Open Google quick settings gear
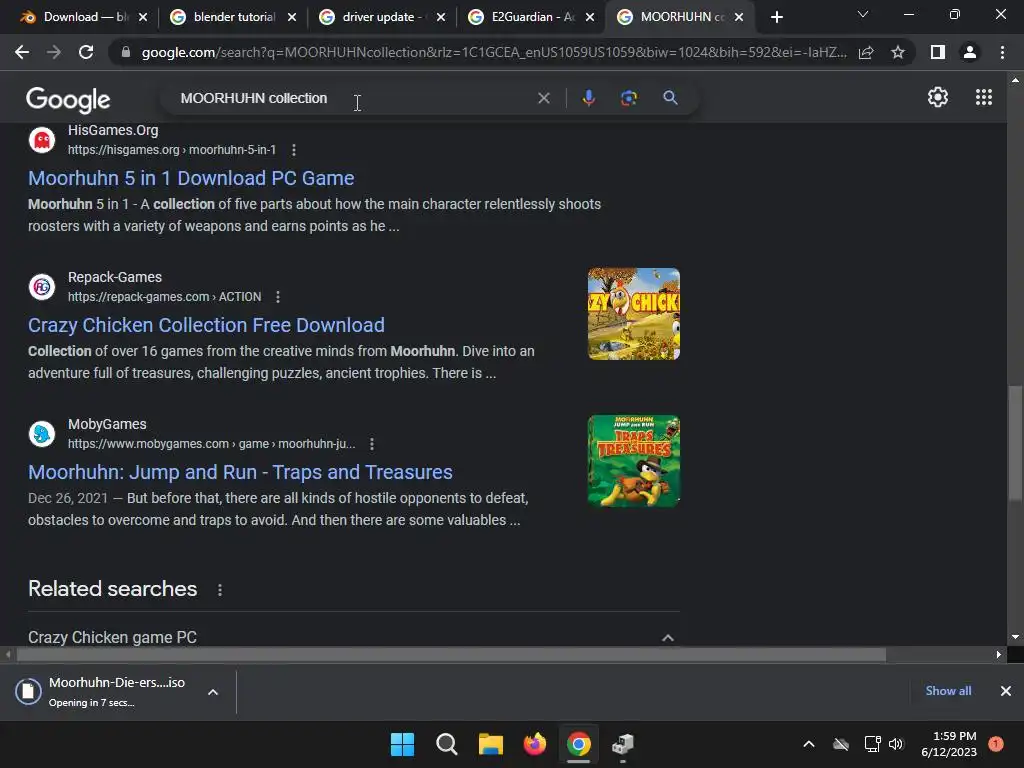Image resolution: width=1024 pixels, height=768 pixels. pyautogui.click(x=938, y=97)
